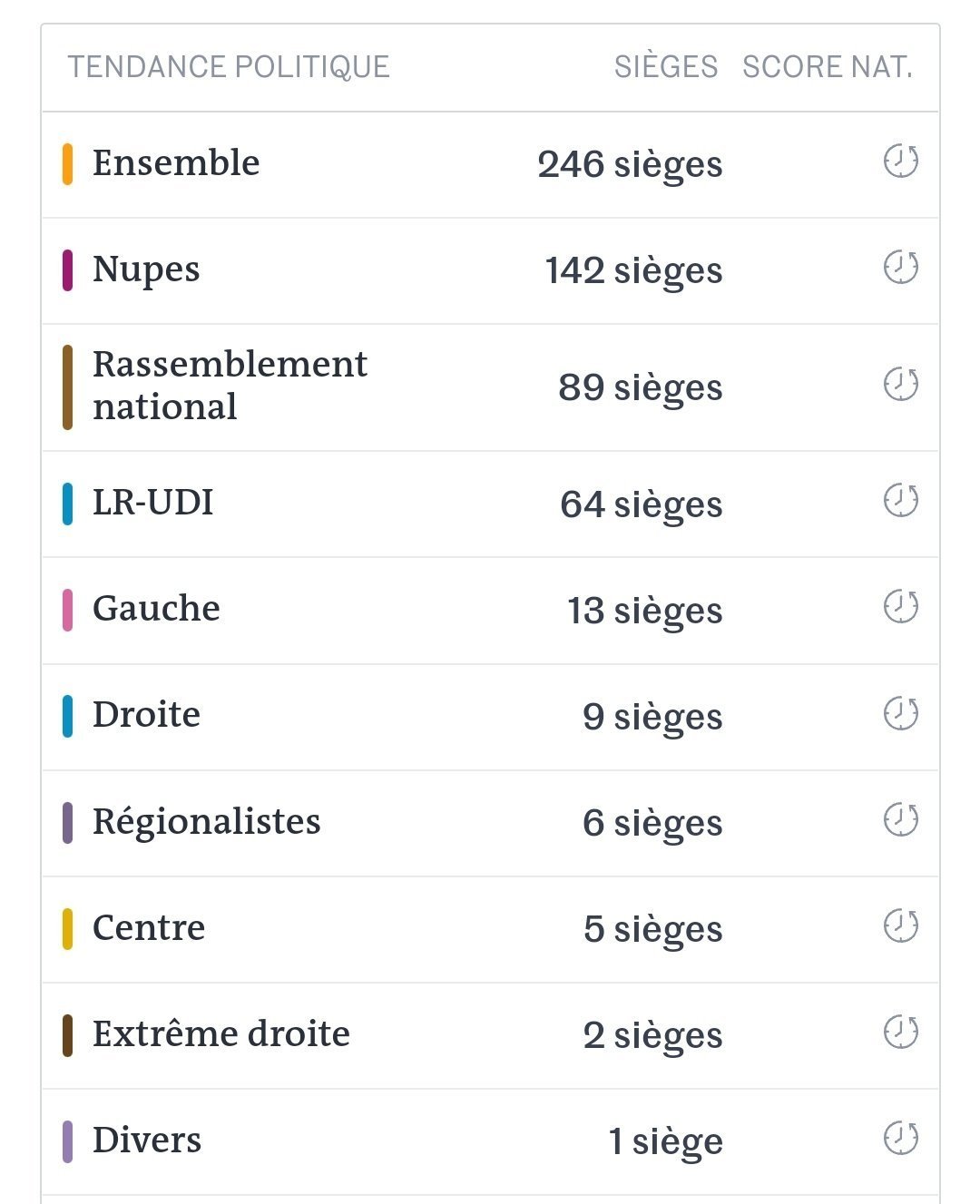Open the Ensemble party name
This screenshot has height=1204, width=980.
click(x=176, y=163)
